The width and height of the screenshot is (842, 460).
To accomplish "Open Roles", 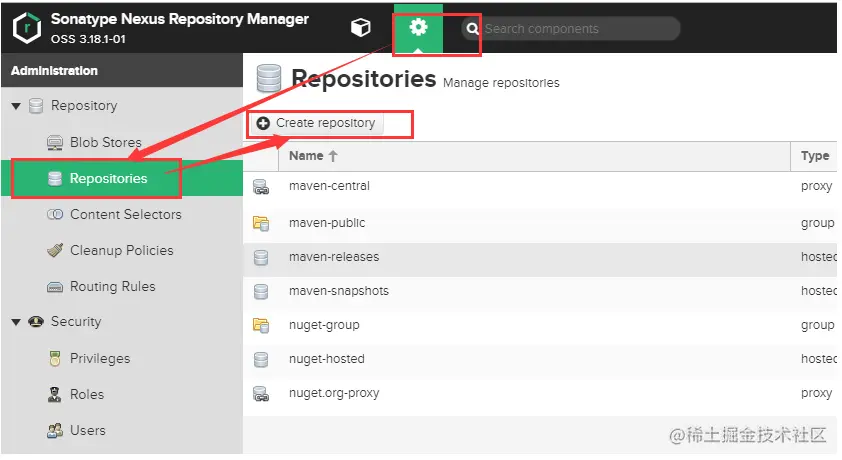I will click(x=87, y=395).
